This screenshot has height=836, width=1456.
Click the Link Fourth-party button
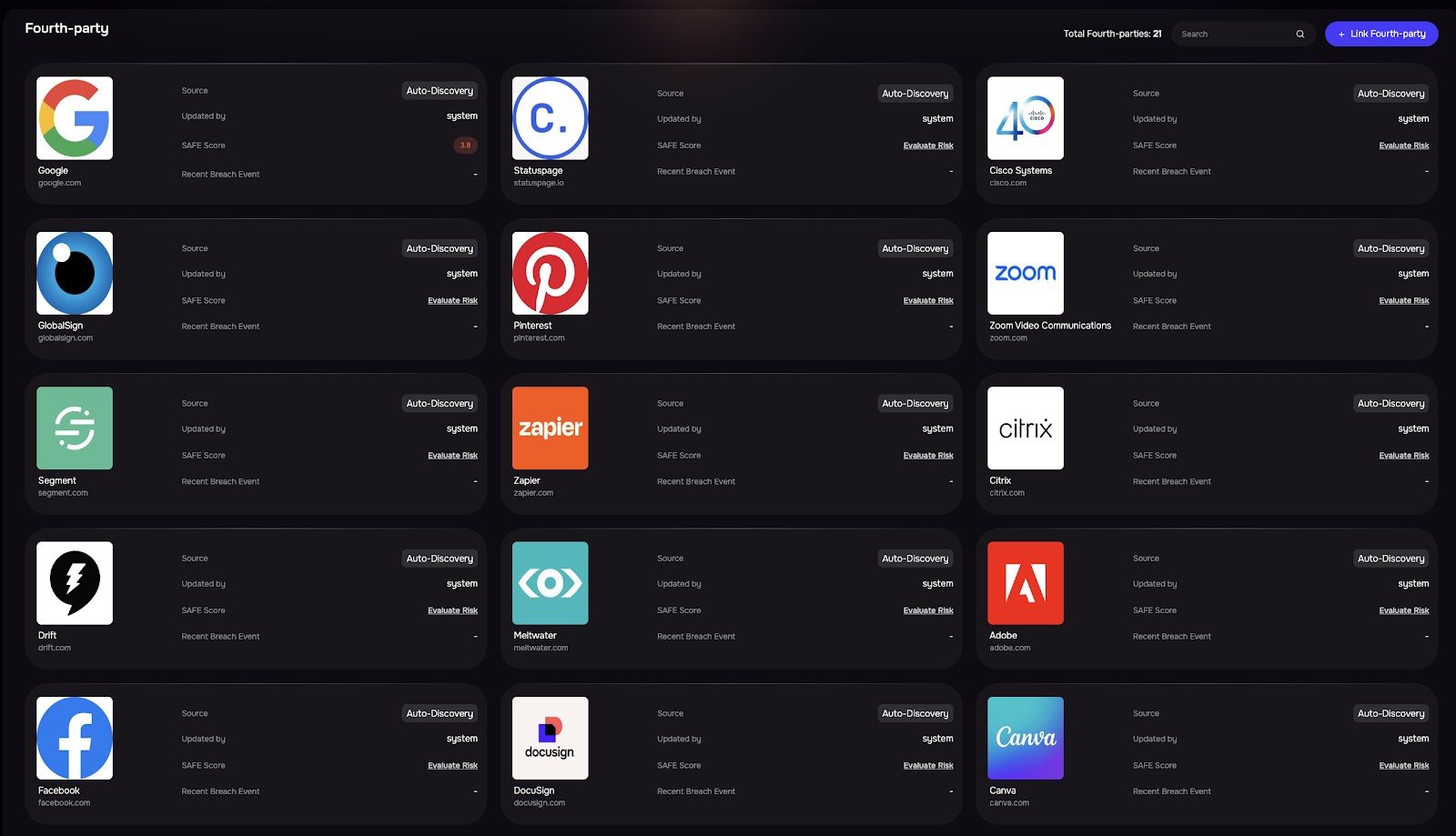click(x=1381, y=34)
